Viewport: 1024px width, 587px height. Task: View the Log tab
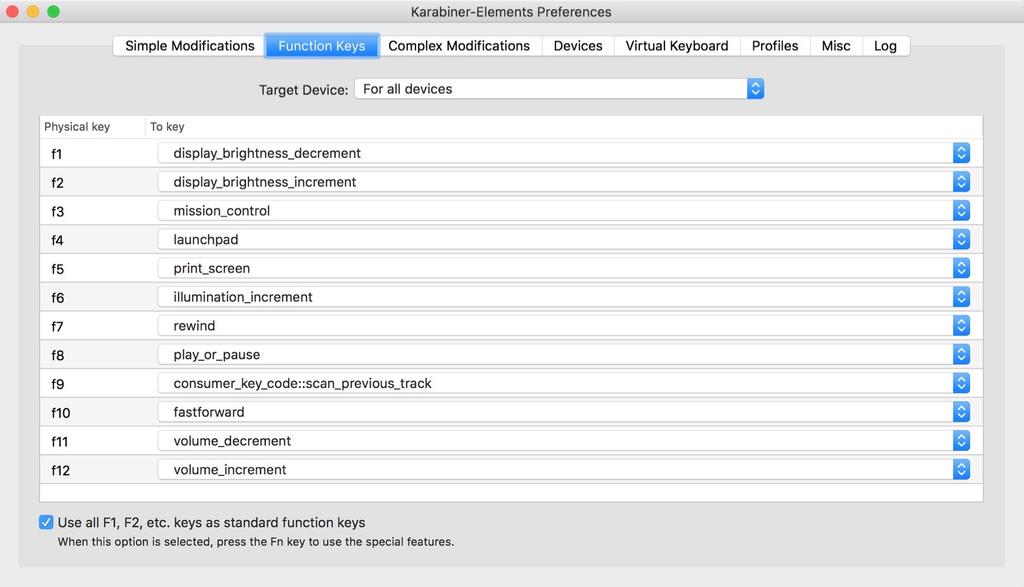click(885, 46)
